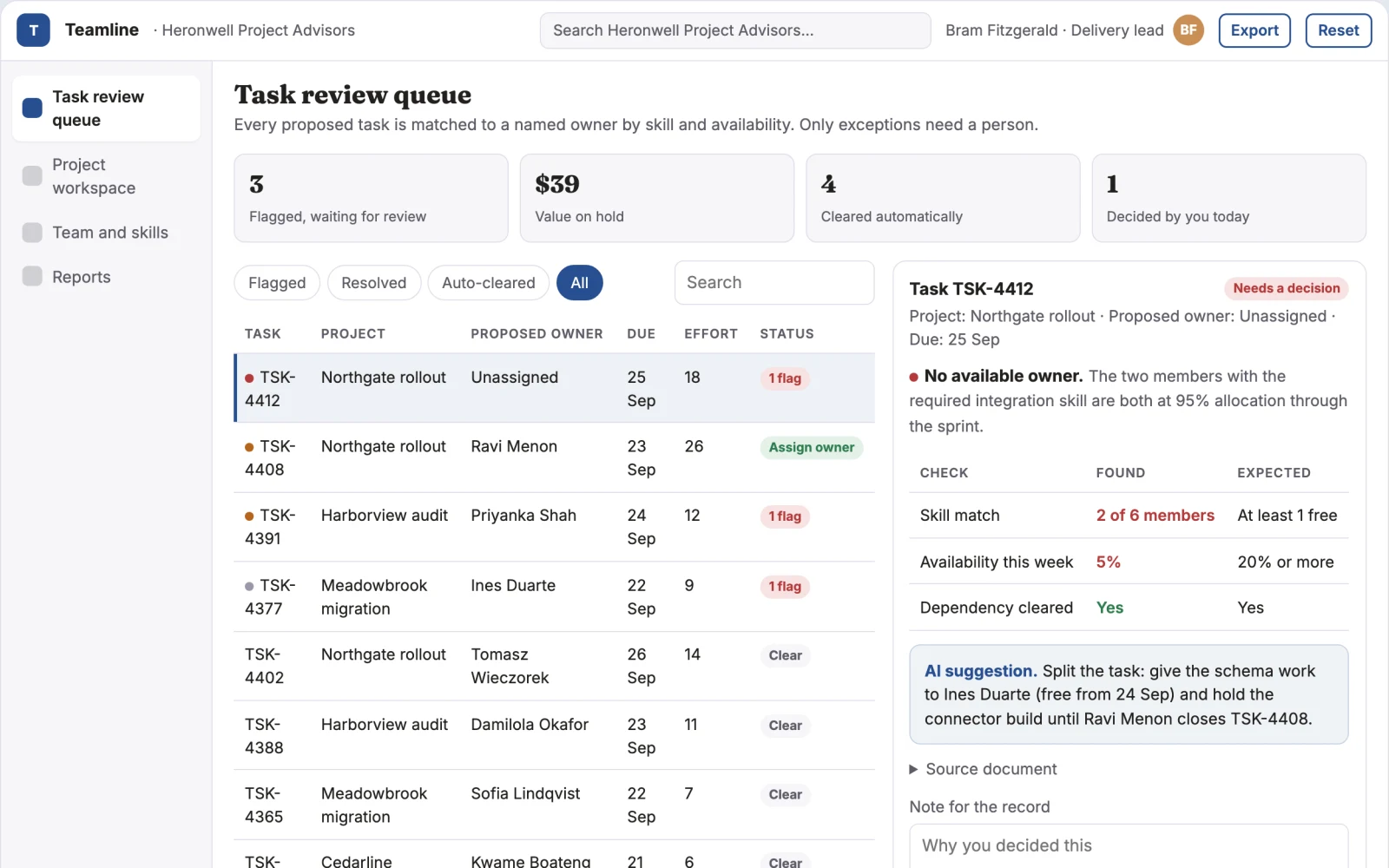Click the Why you decided this note field
This screenshot has height=868, width=1389.
click(1129, 845)
